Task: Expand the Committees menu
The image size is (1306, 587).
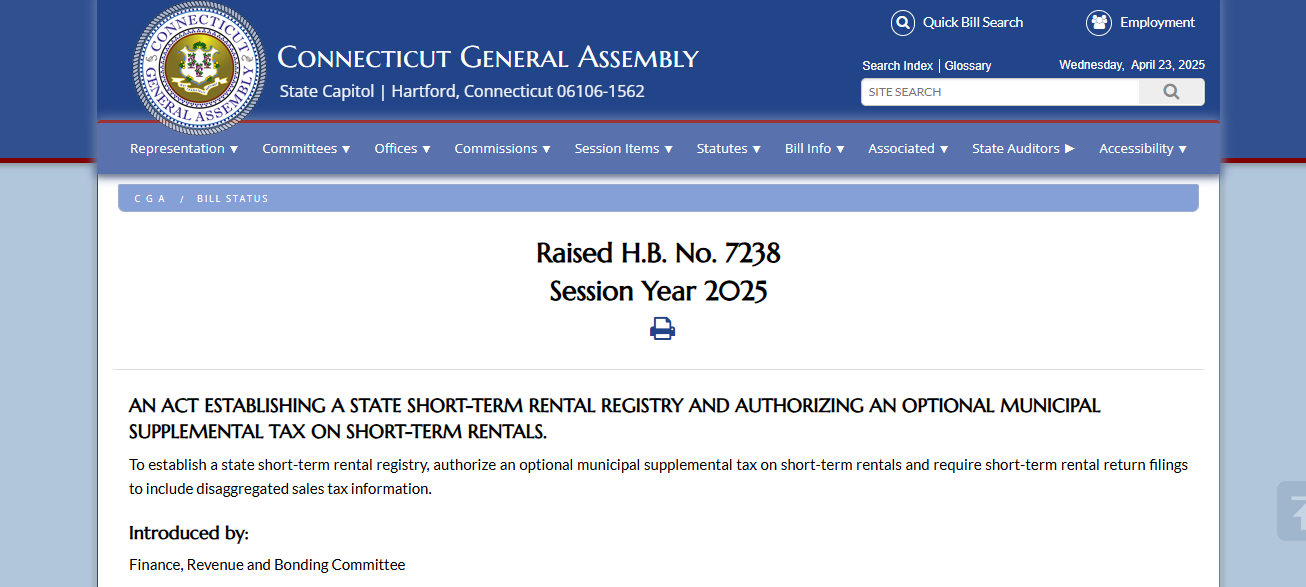Action: point(306,148)
